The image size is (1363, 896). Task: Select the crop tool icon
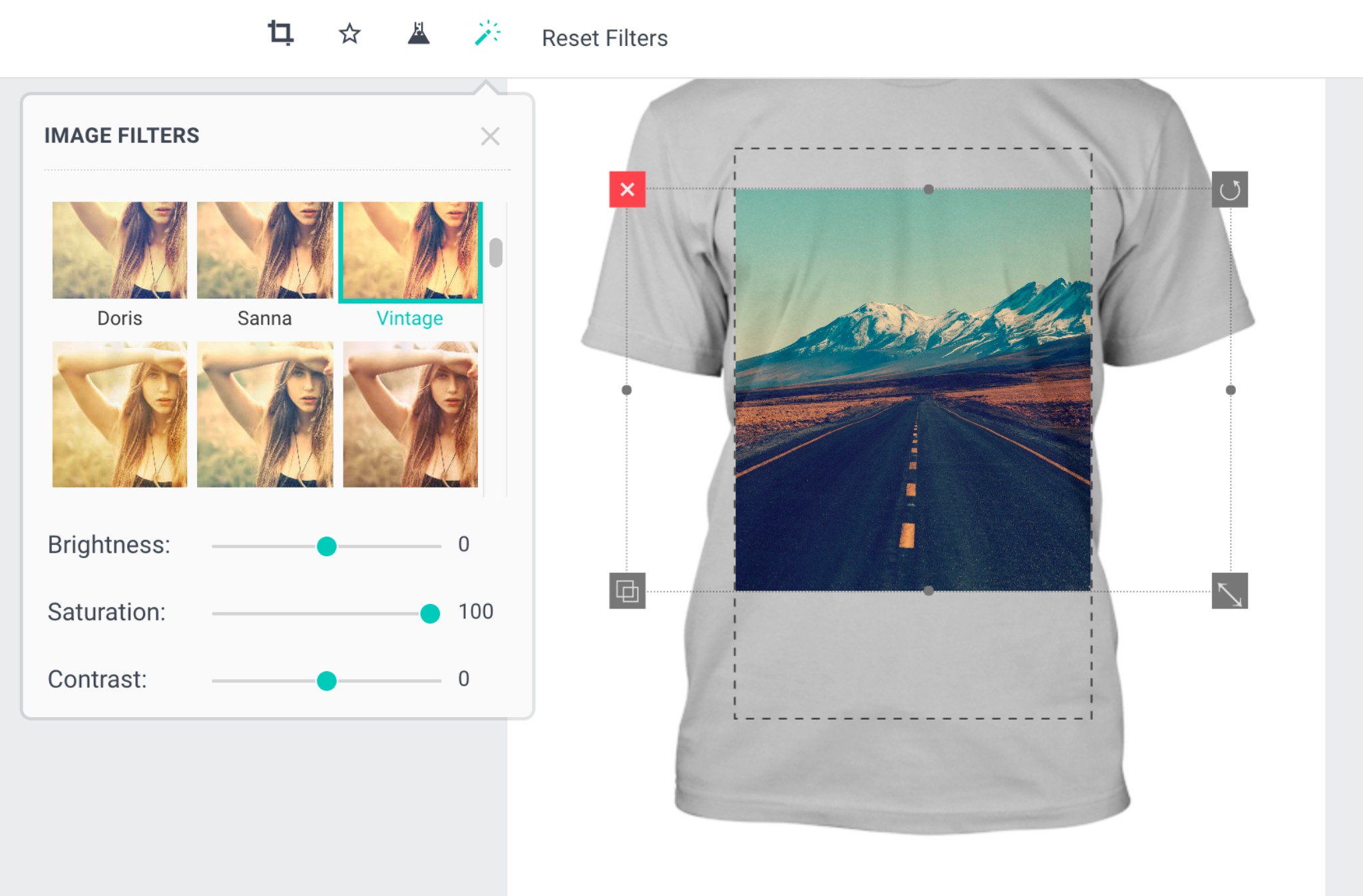pyautogui.click(x=280, y=33)
